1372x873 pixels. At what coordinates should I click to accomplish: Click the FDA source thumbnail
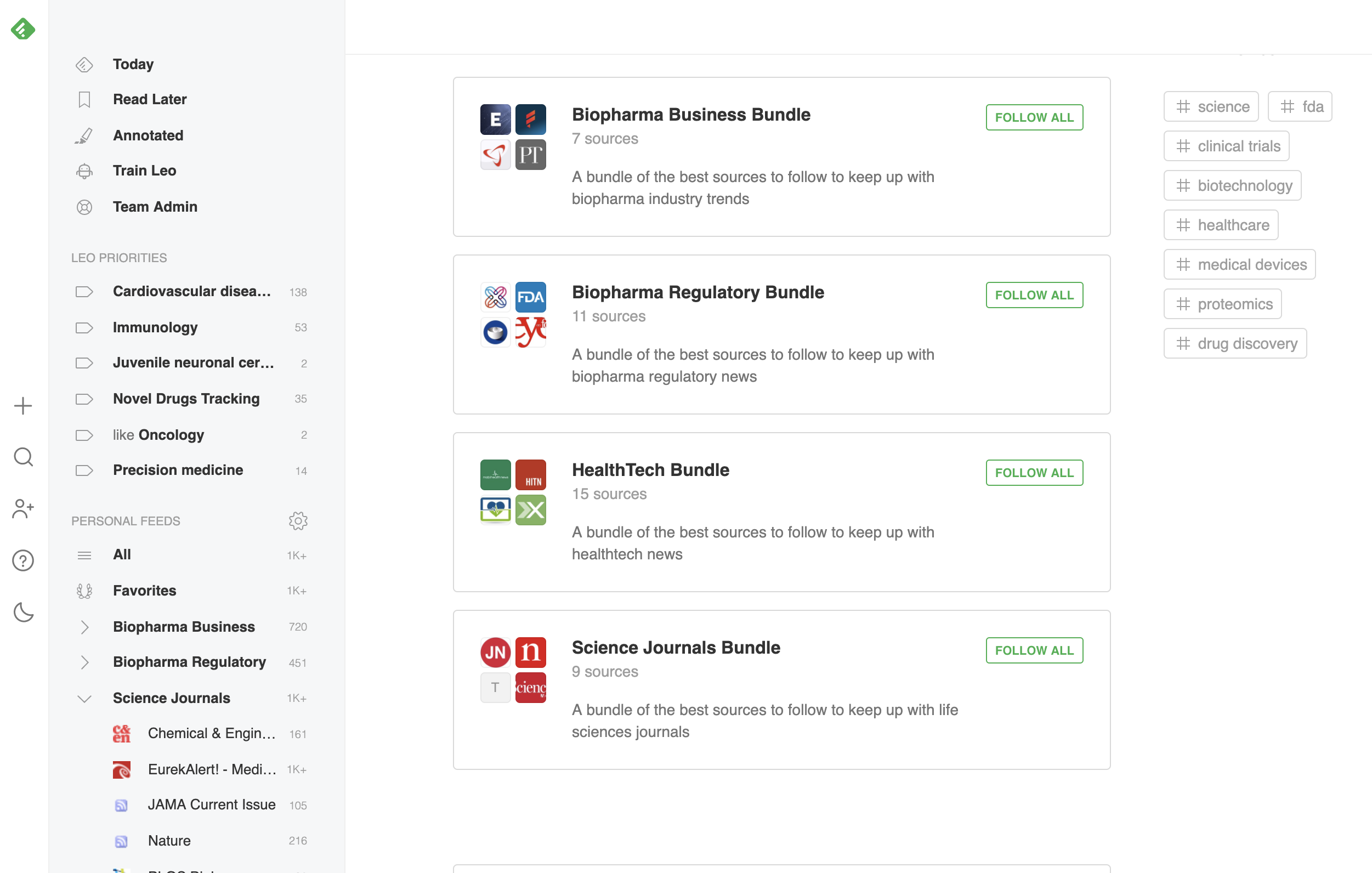(x=530, y=297)
